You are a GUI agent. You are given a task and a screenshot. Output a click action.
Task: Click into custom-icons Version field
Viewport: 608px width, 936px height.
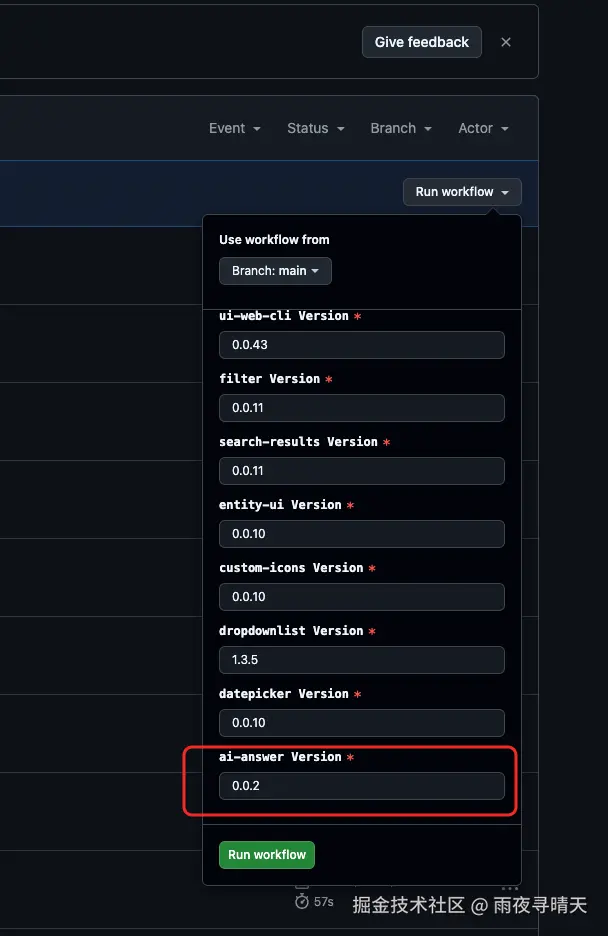click(x=361, y=597)
